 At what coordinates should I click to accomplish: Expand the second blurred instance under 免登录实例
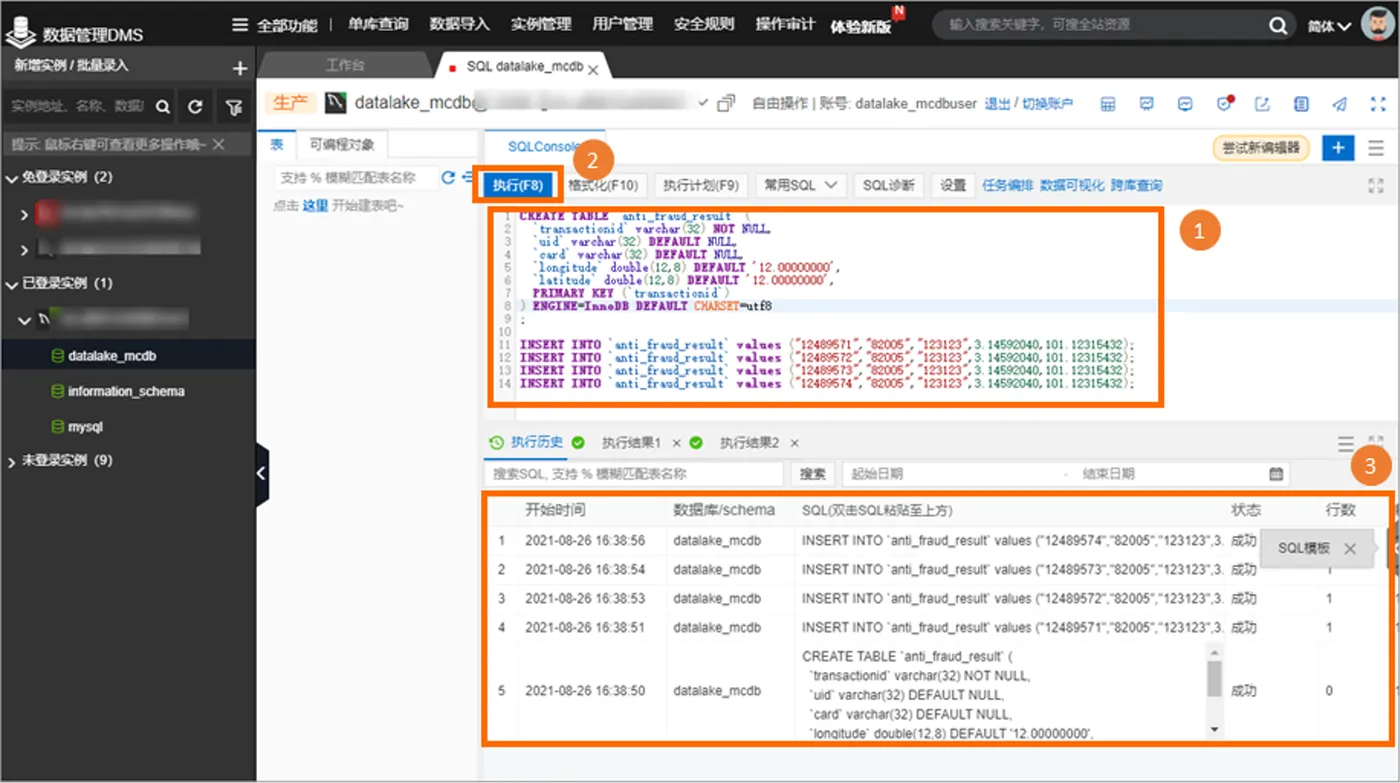[x=25, y=249]
